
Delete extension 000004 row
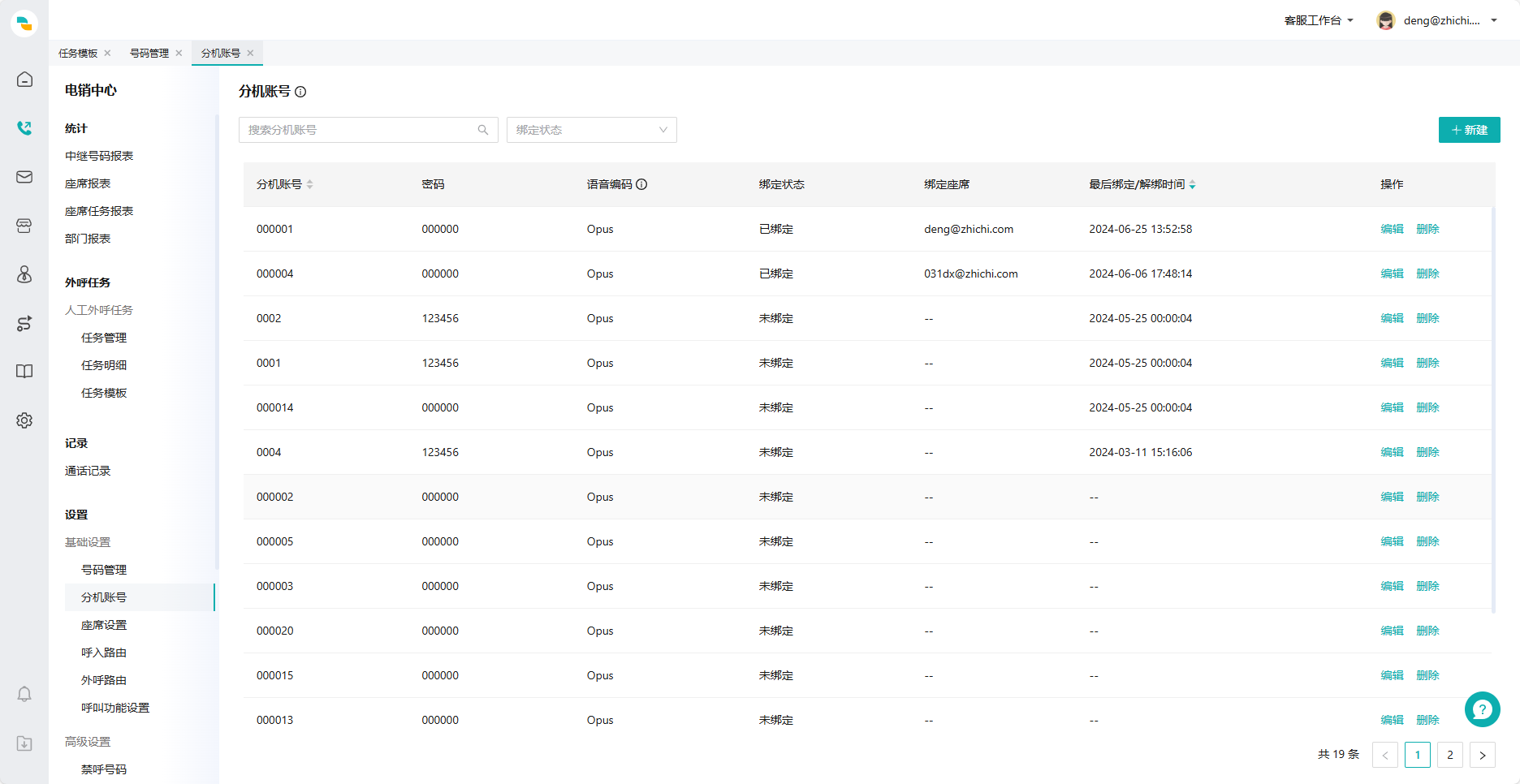(x=1427, y=274)
